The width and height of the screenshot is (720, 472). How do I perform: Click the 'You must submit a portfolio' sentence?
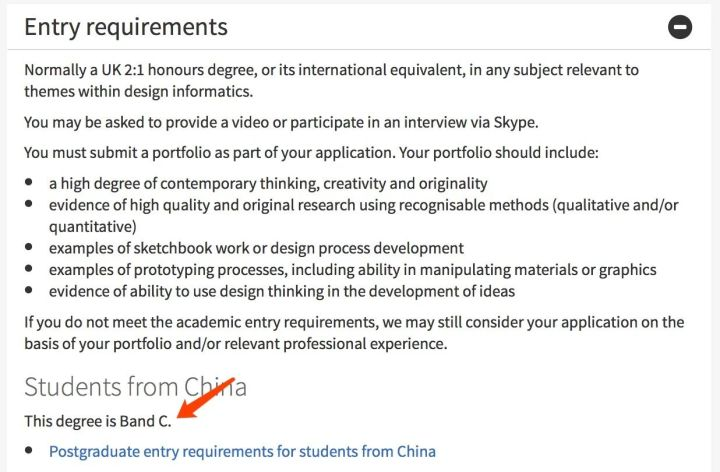(311, 153)
